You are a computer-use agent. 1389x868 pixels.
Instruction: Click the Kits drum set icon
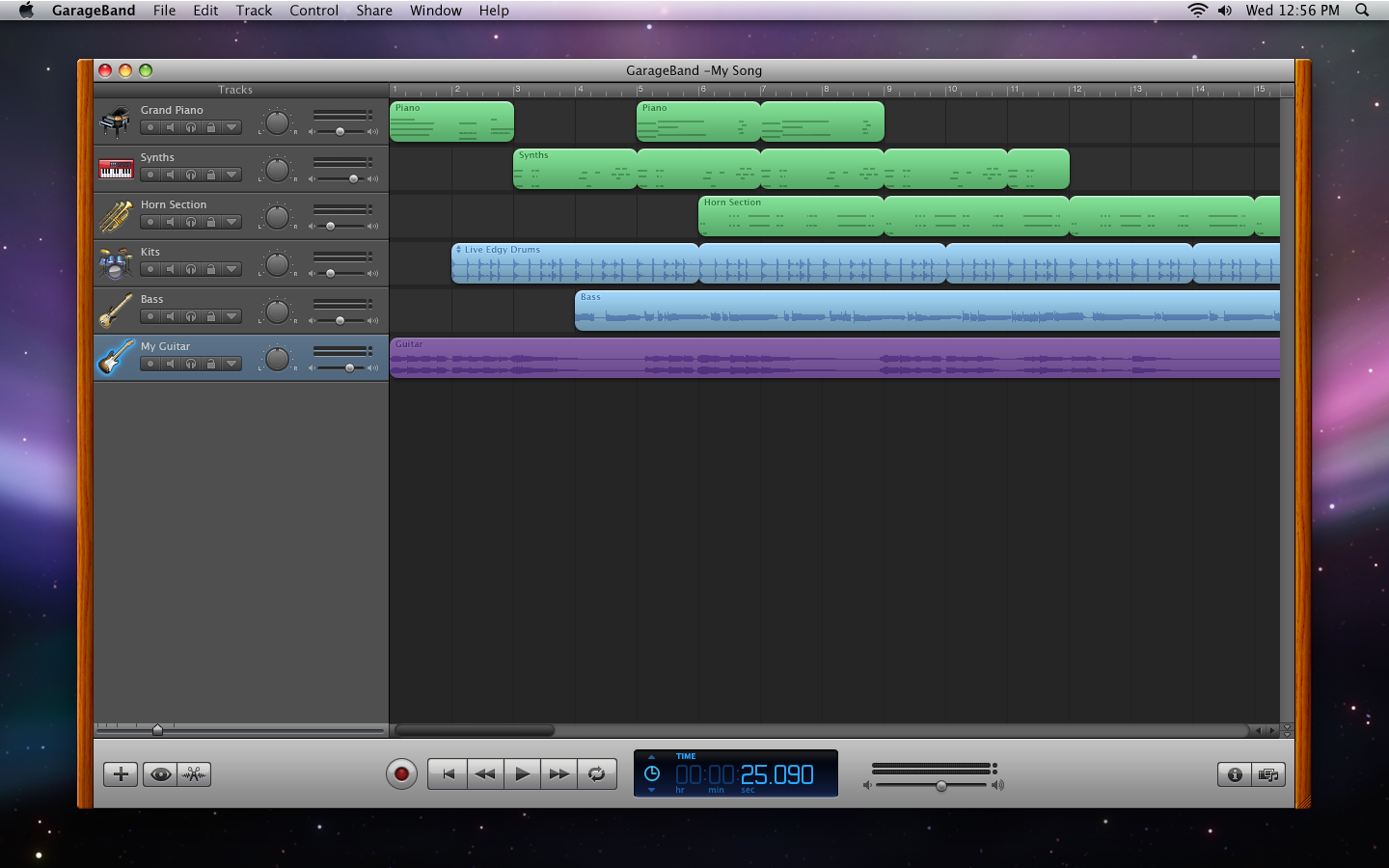tap(116, 263)
